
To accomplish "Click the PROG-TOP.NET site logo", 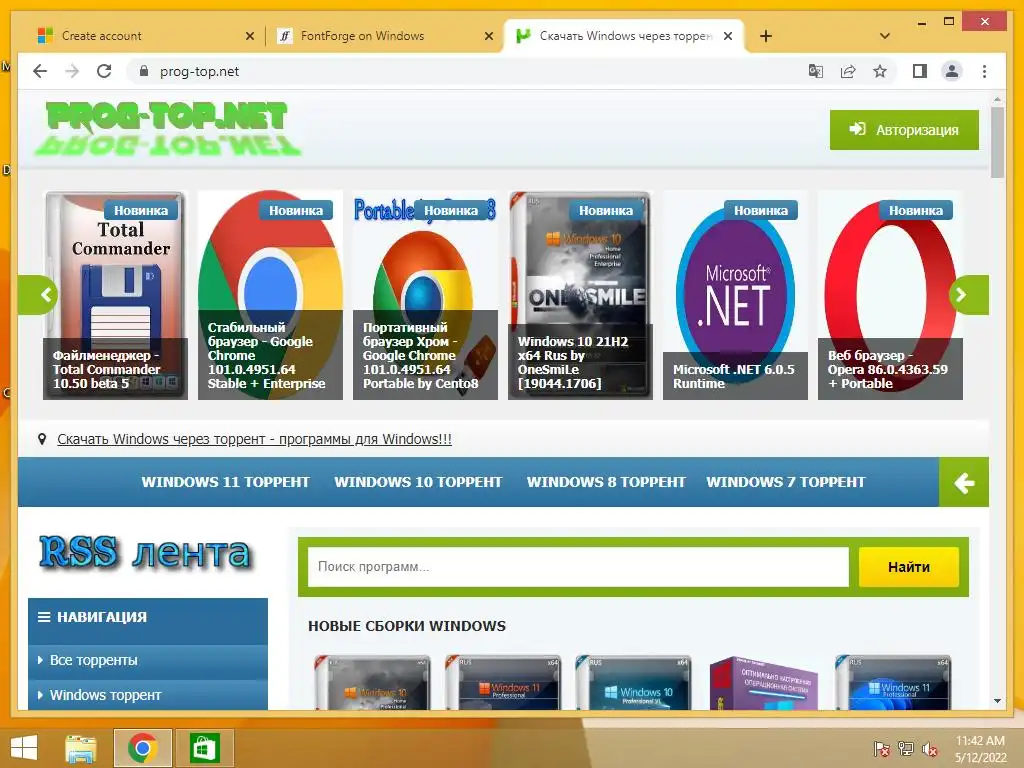I will click(x=167, y=128).
